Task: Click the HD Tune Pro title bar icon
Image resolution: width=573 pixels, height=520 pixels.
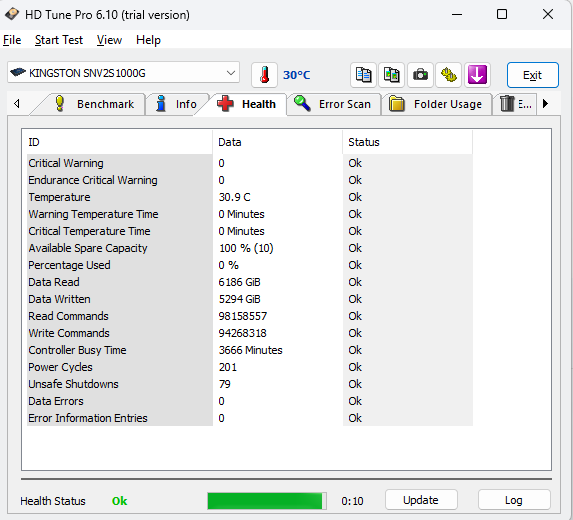Action: (x=12, y=14)
